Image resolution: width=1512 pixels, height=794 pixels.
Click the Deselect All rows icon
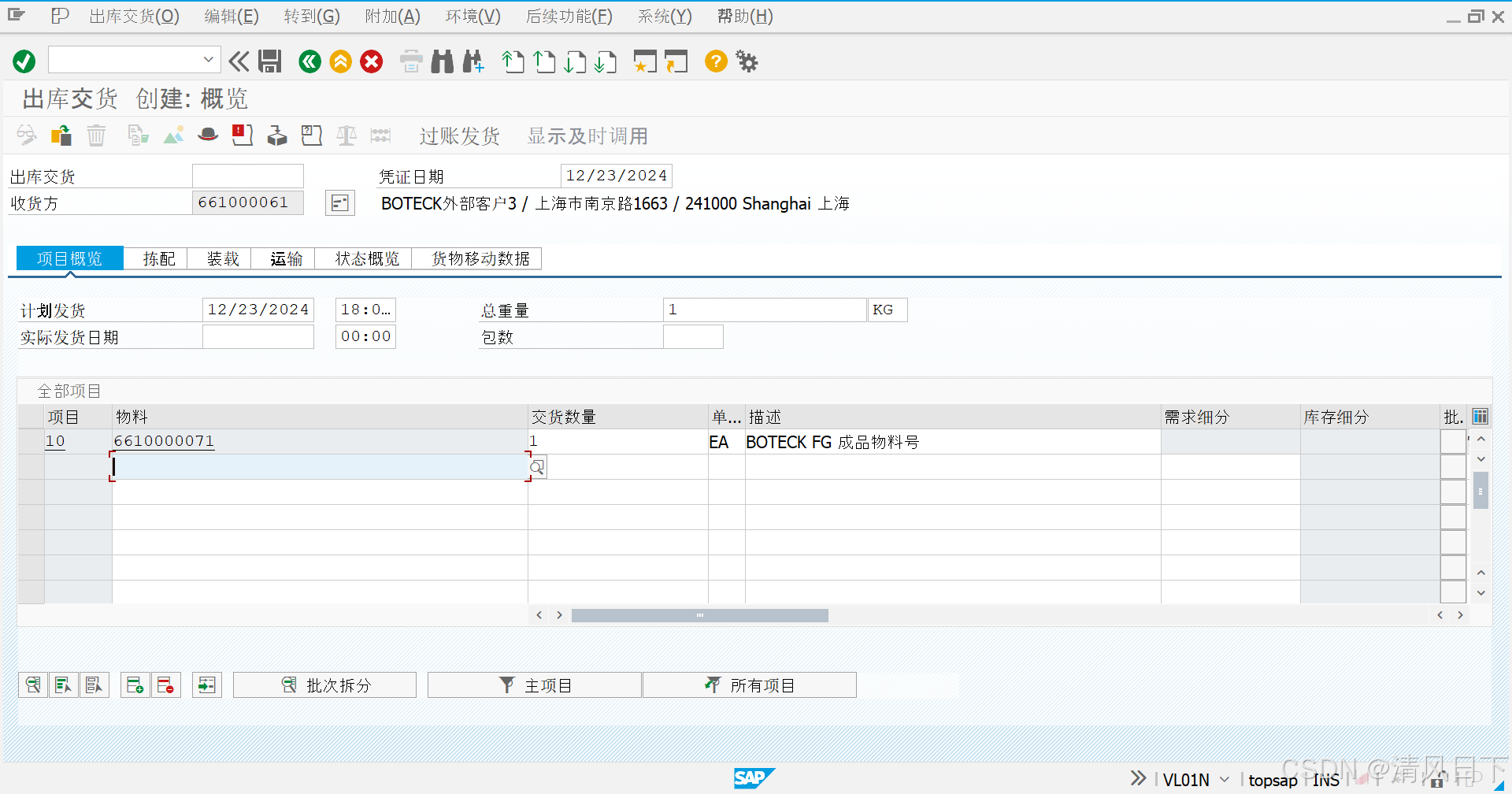pyautogui.click(x=94, y=685)
